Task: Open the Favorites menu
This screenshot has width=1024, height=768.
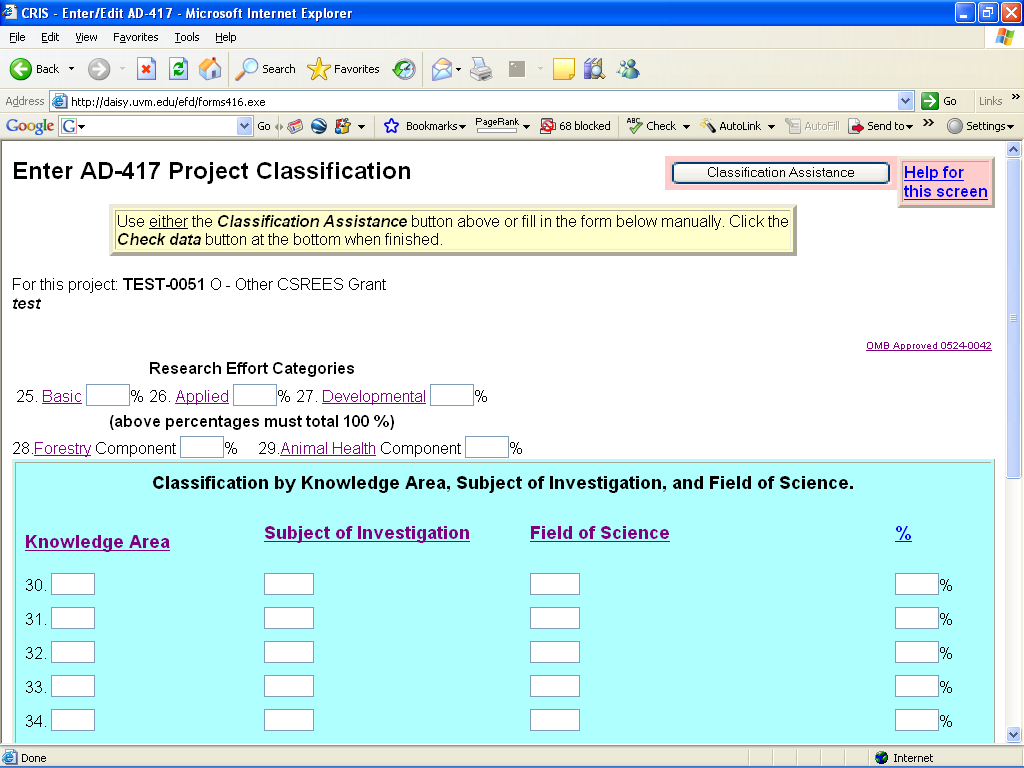Action: [x=135, y=37]
